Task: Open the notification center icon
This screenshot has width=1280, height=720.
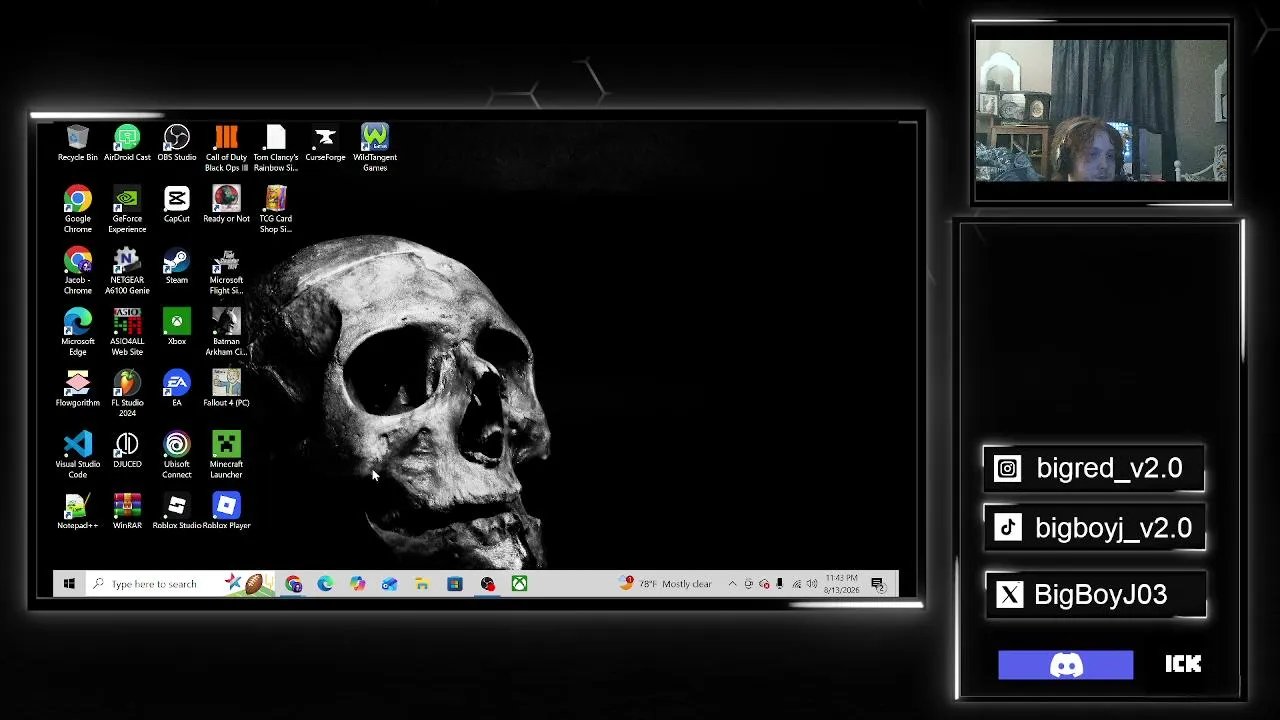Action: pyautogui.click(x=878, y=584)
